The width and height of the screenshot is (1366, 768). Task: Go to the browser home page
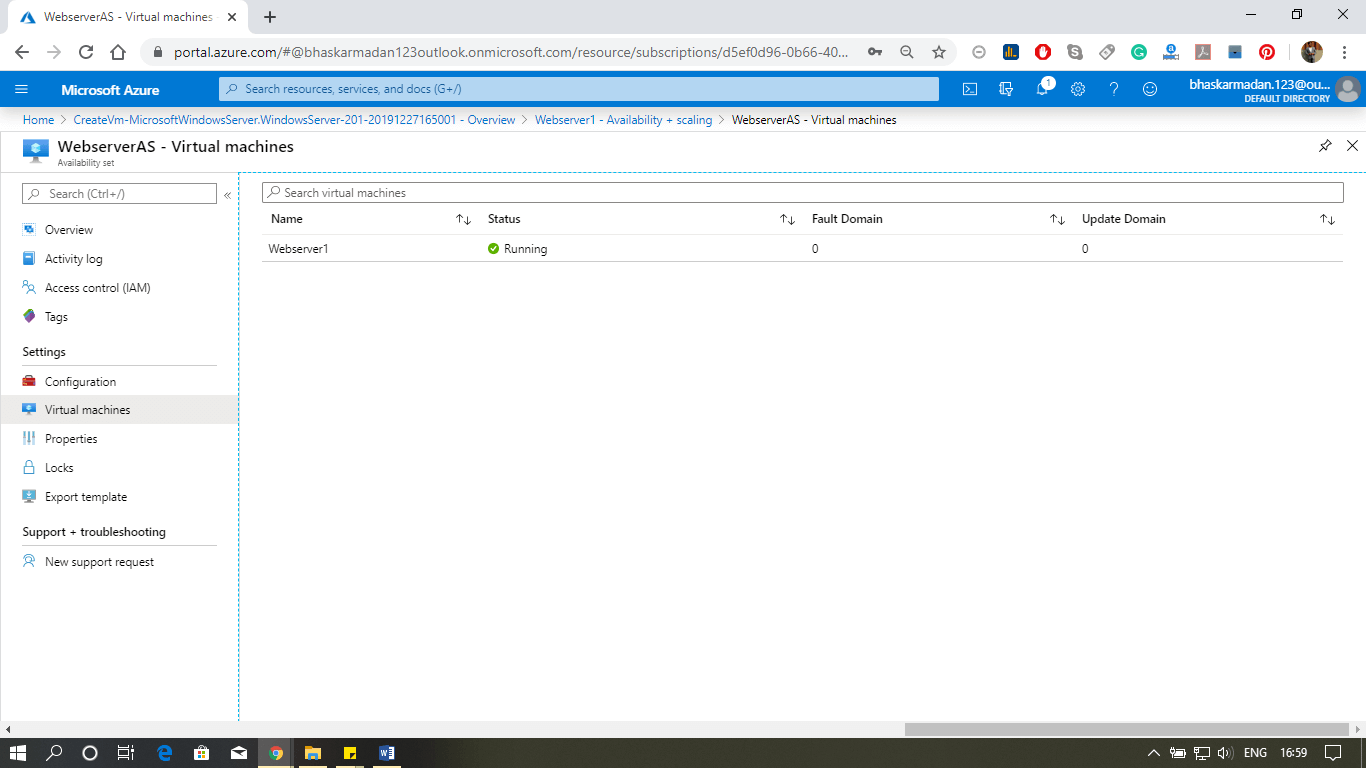tap(118, 52)
